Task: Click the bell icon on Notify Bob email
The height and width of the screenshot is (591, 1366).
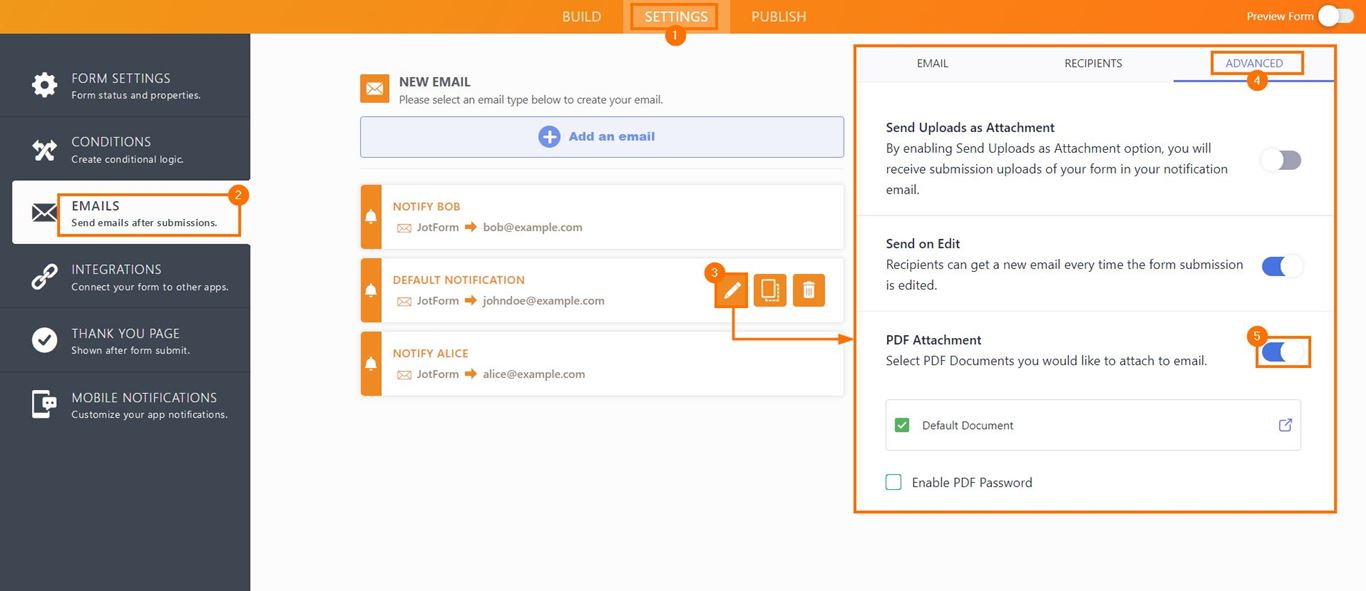Action: (371, 216)
